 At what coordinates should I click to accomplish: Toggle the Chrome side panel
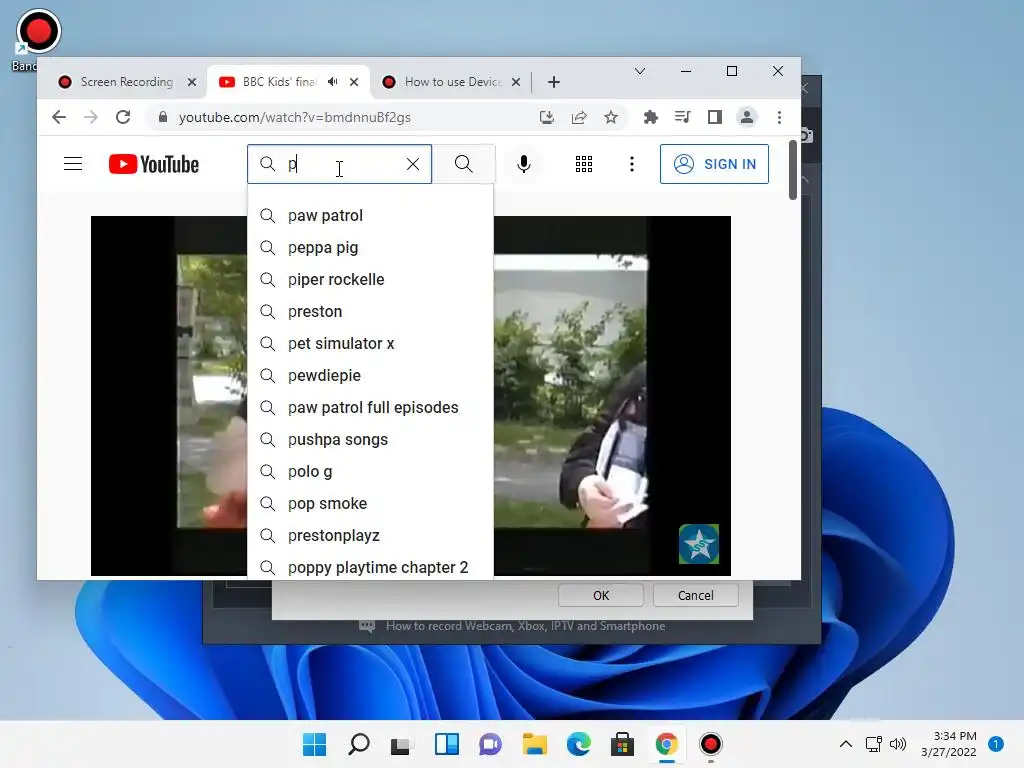click(x=714, y=117)
